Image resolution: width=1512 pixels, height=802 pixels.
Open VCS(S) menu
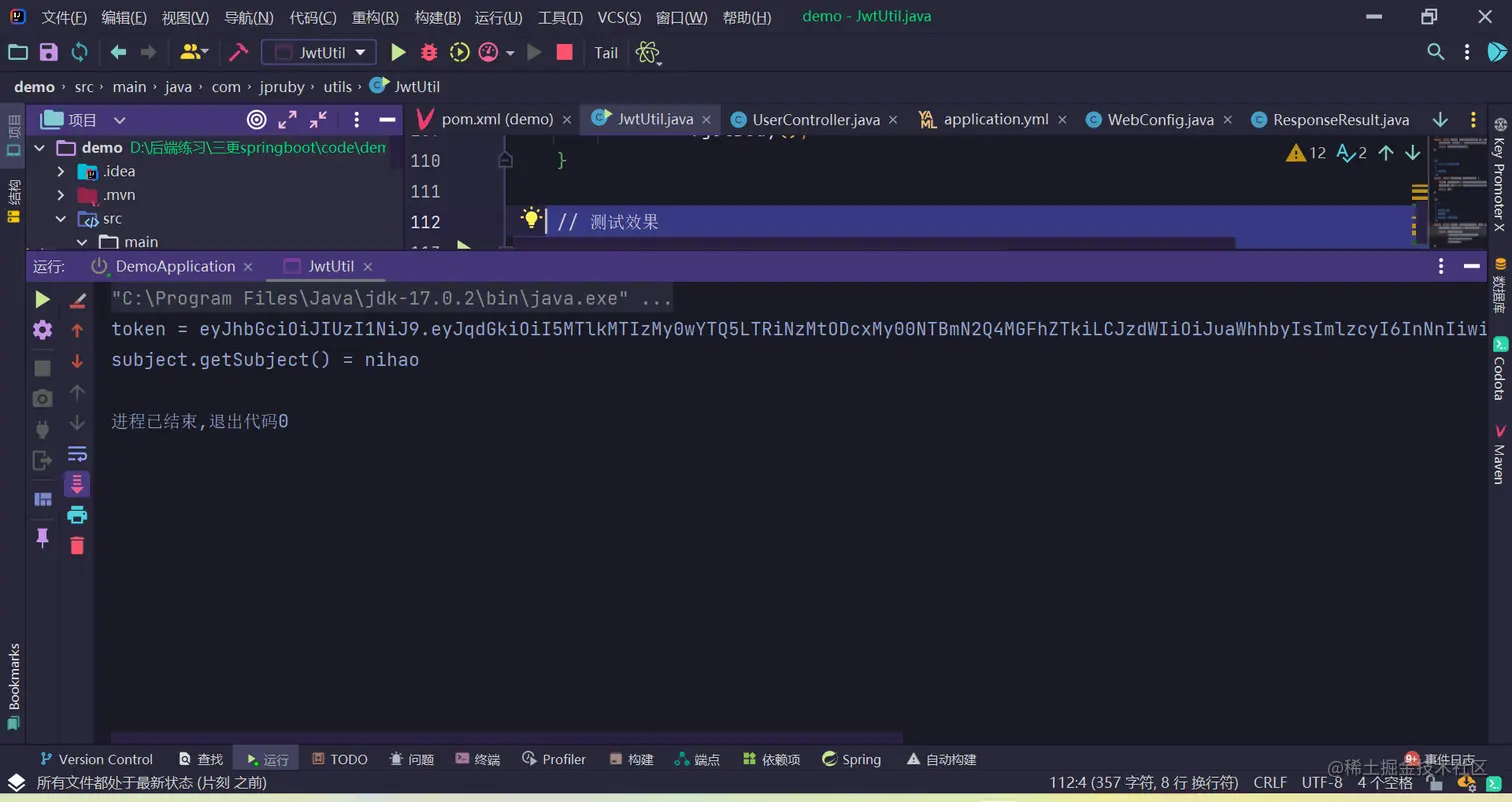click(x=621, y=18)
